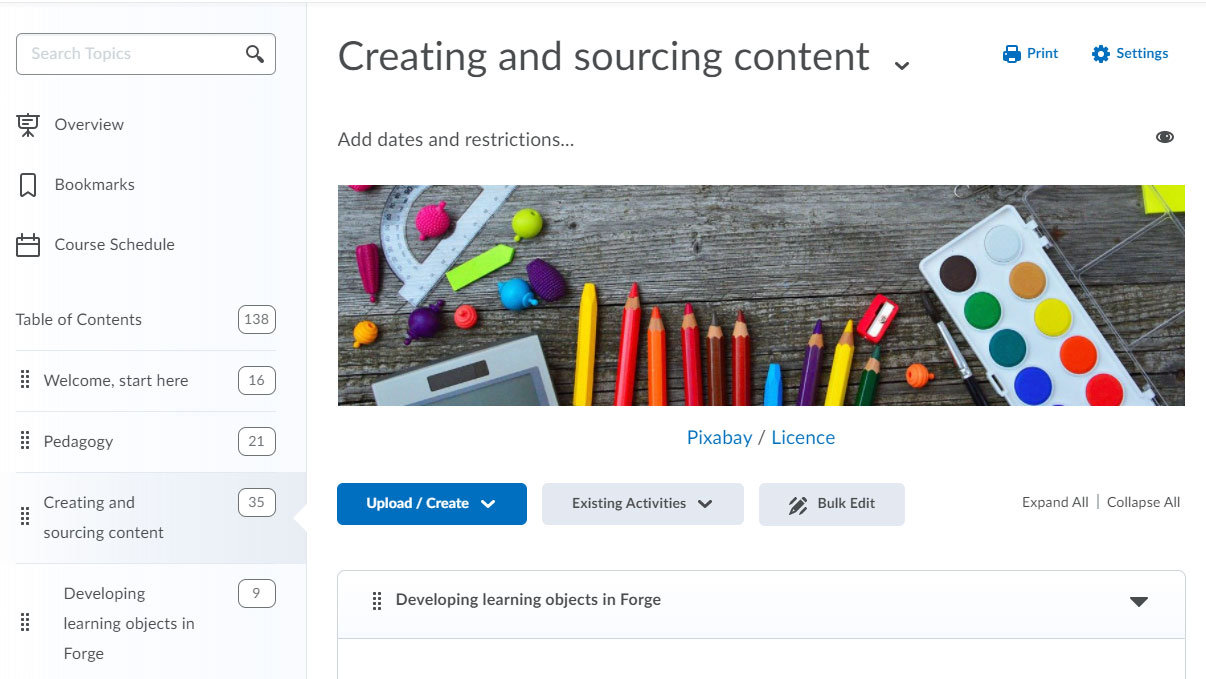Click the art supplies banner image
Image resolution: width=1206 pixels, height=679 pixels.
761,295
